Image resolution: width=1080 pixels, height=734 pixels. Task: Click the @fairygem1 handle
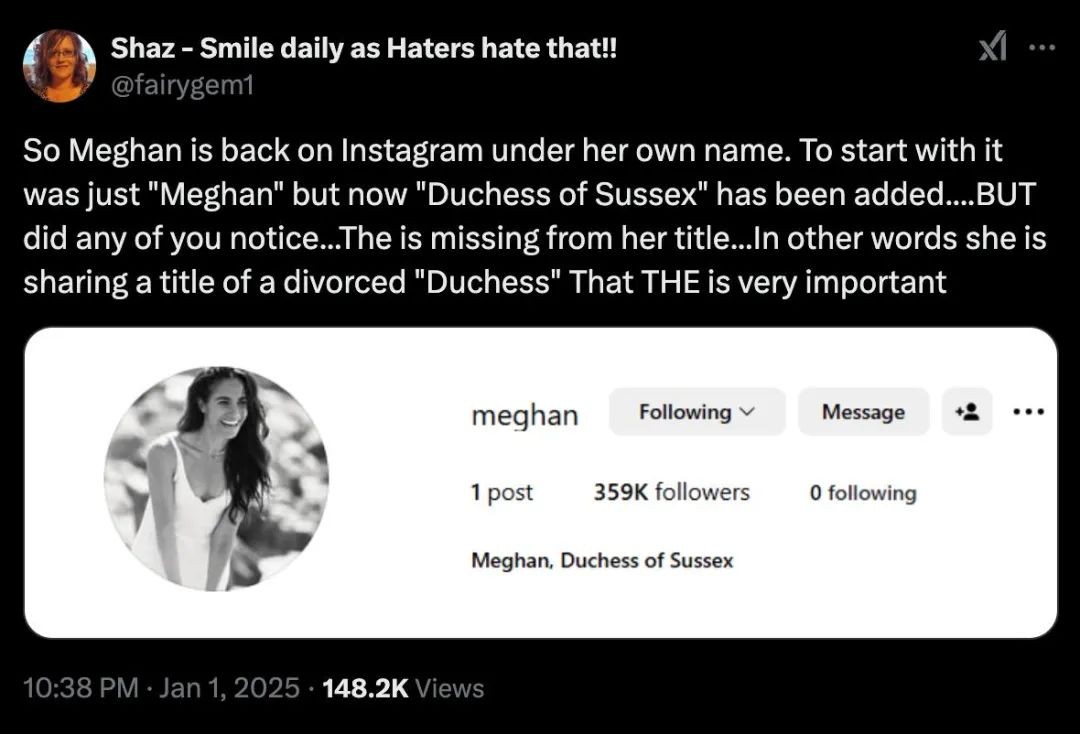[181, 86]
